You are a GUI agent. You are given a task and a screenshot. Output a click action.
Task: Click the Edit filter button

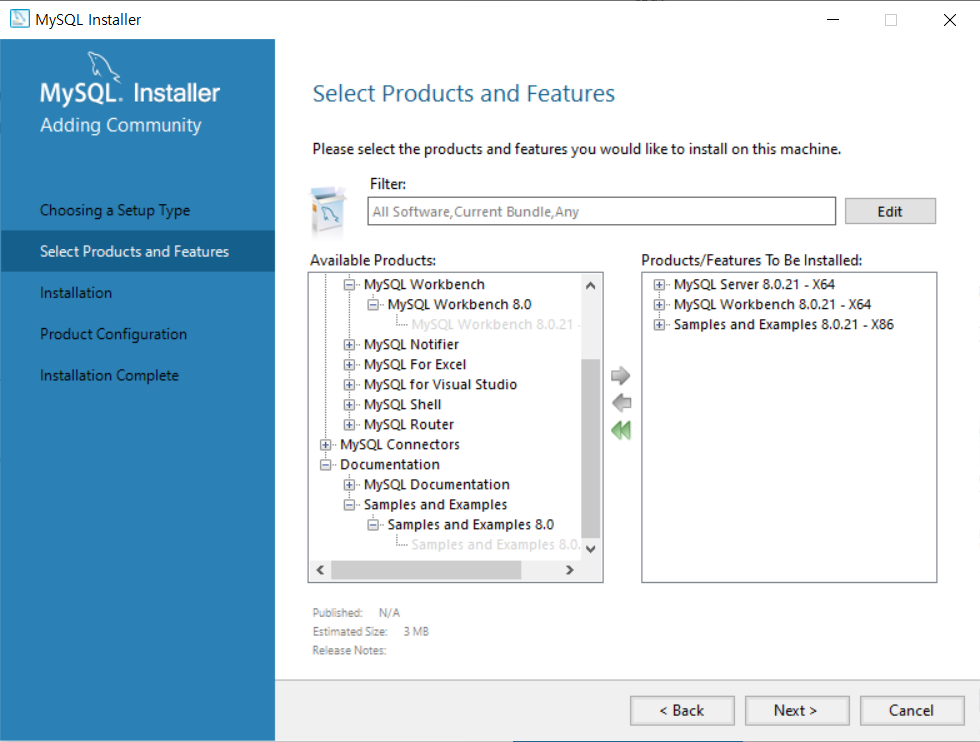pyautogui.click(x=890, y=211)
